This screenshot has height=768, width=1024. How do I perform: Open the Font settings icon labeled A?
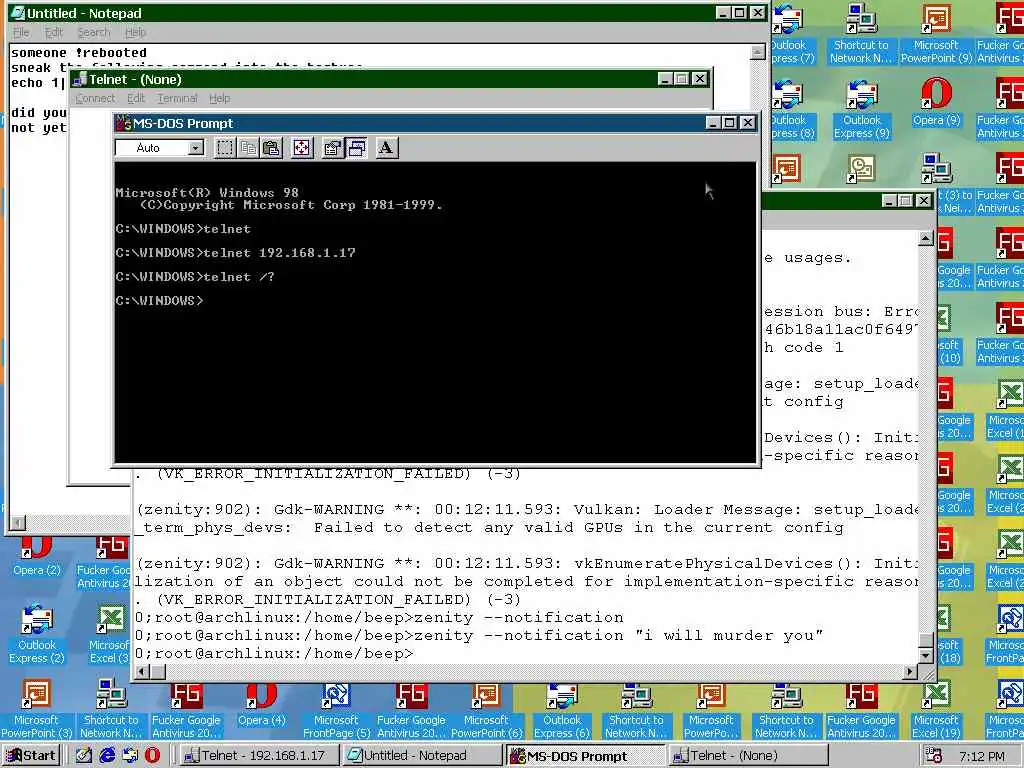click(387, 148)
